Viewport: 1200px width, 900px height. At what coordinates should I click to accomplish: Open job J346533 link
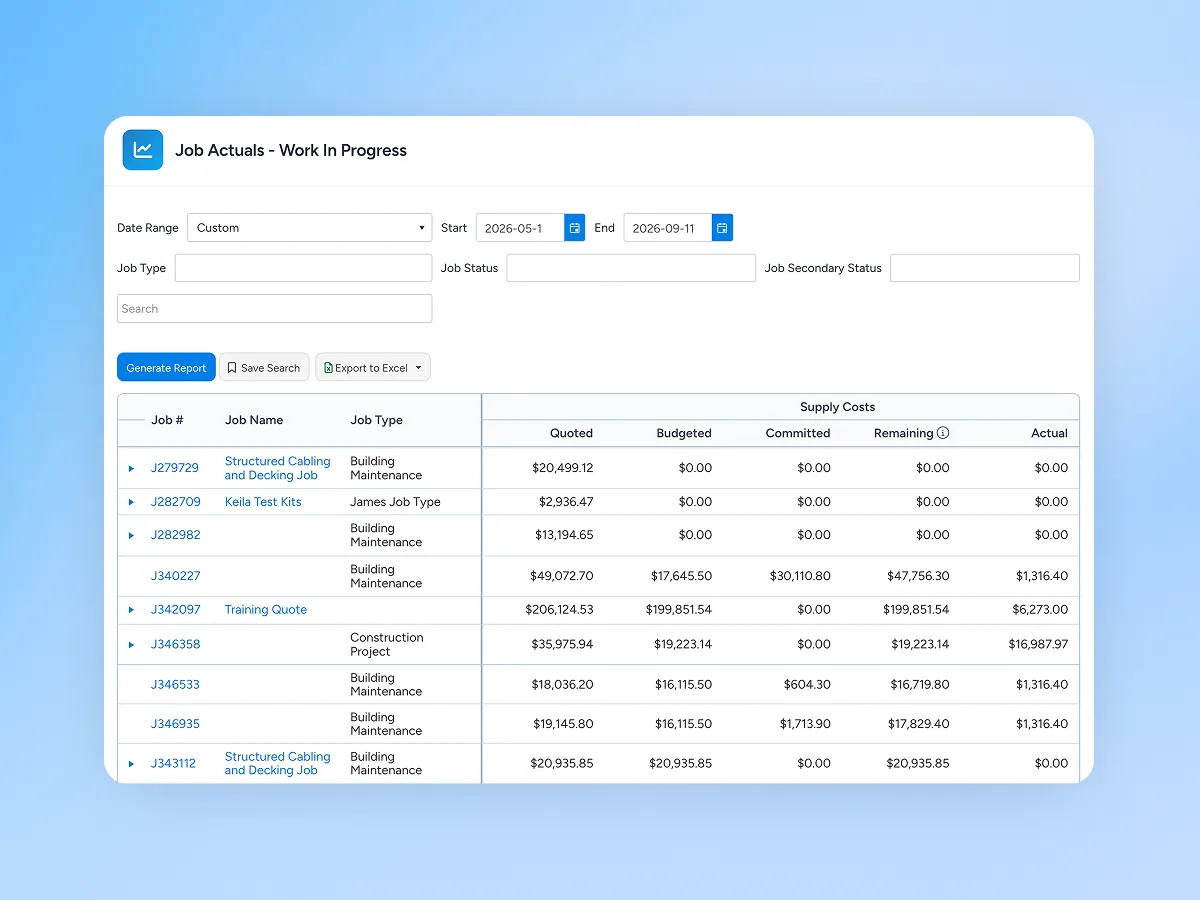click(175, 685)
